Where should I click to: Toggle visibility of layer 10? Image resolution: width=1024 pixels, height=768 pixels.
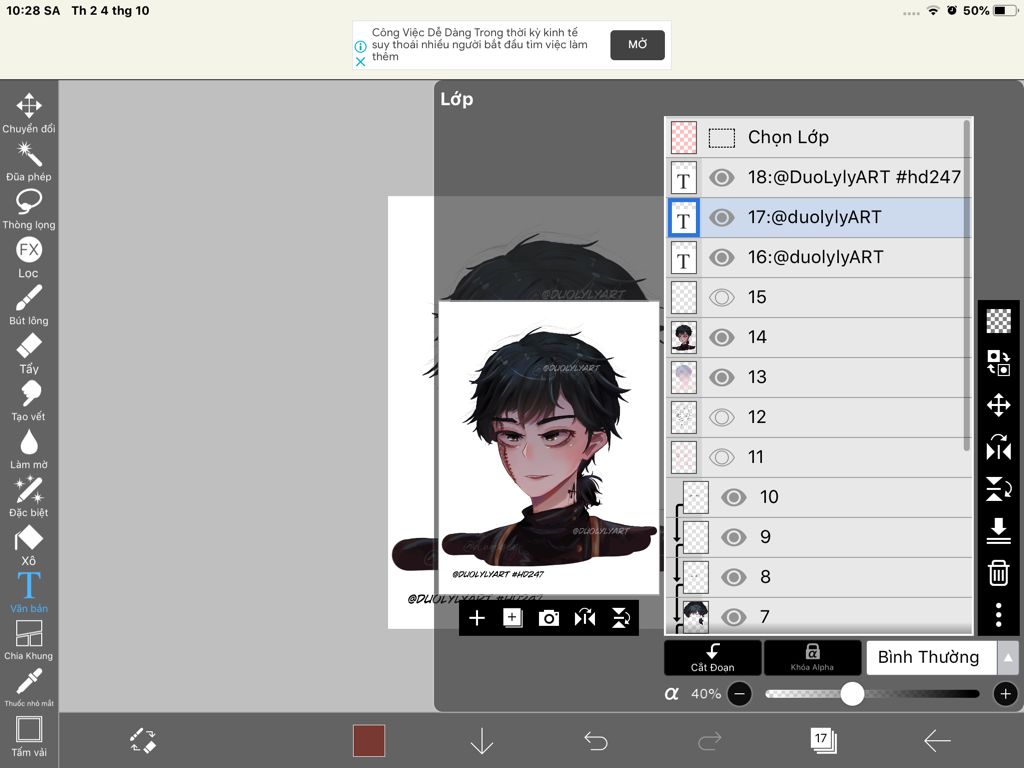click(x=733, y=497)
